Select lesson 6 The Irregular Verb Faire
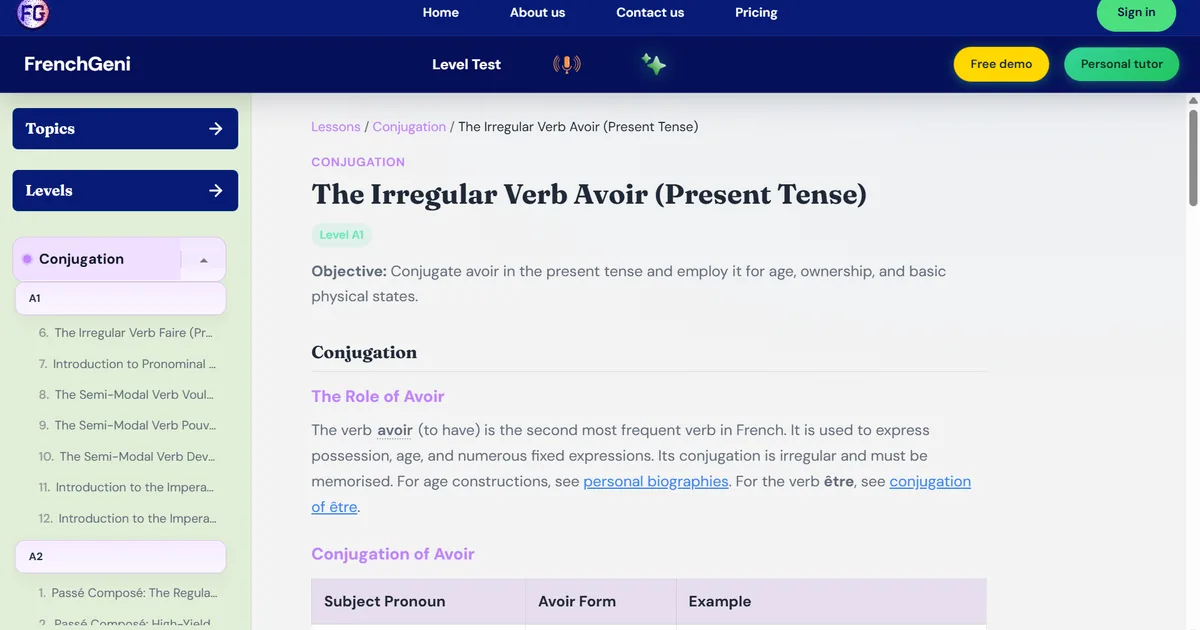This screenshot has height=630, width=1200. click(126, 333)
